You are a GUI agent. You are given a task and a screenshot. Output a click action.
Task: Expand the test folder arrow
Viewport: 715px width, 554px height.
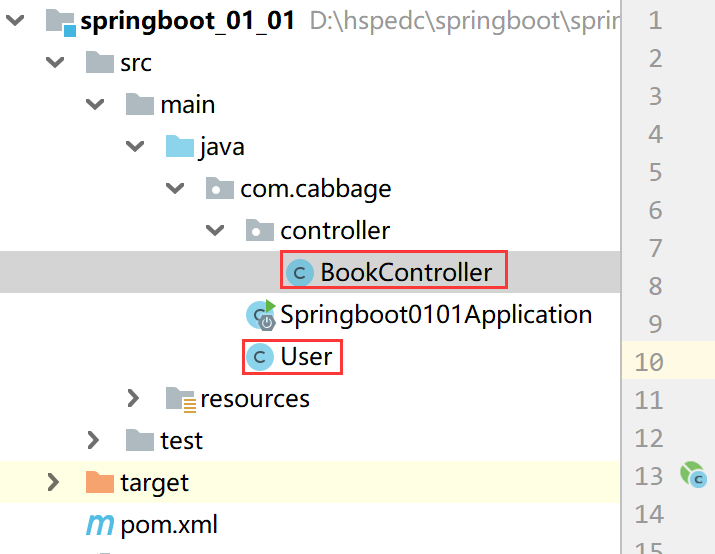click(94, 441)
